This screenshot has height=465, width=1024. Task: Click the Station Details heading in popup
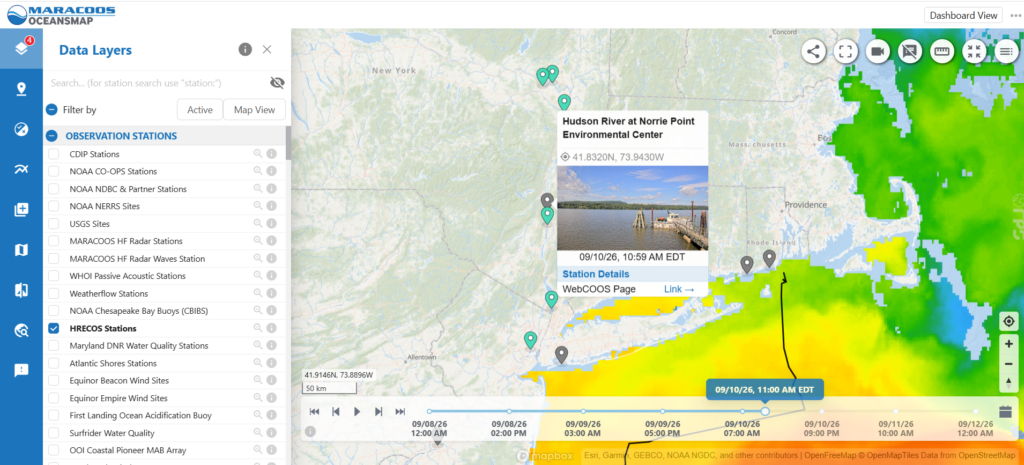click(596, 274)
